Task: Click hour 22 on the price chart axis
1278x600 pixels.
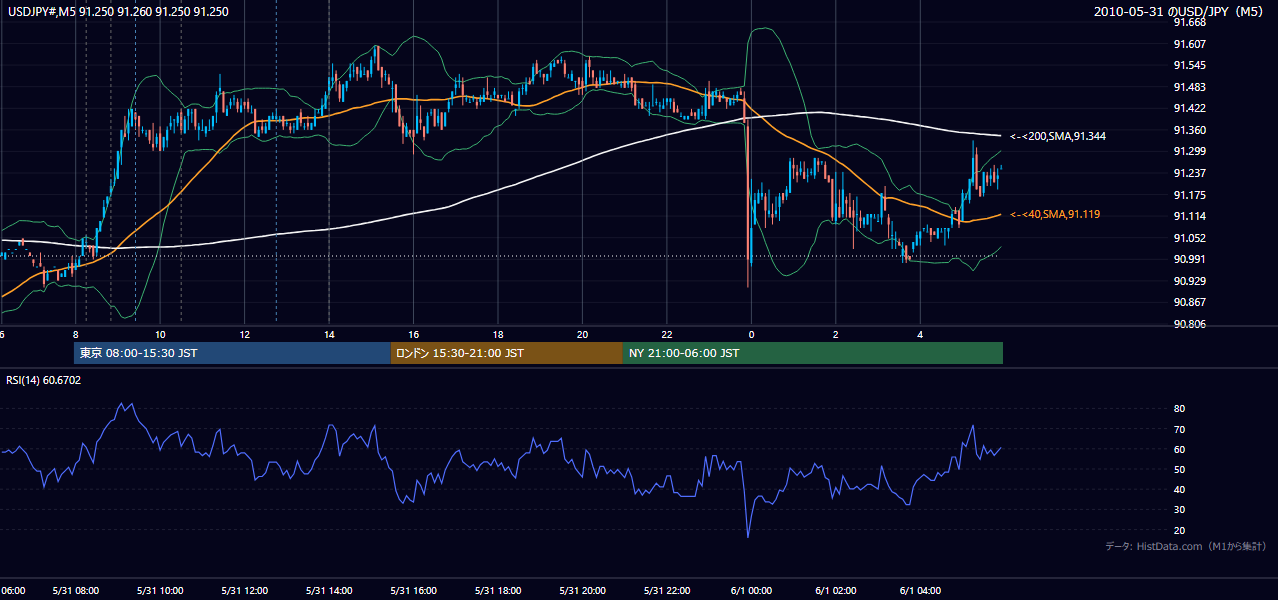Action: click(x=667, y=335)
